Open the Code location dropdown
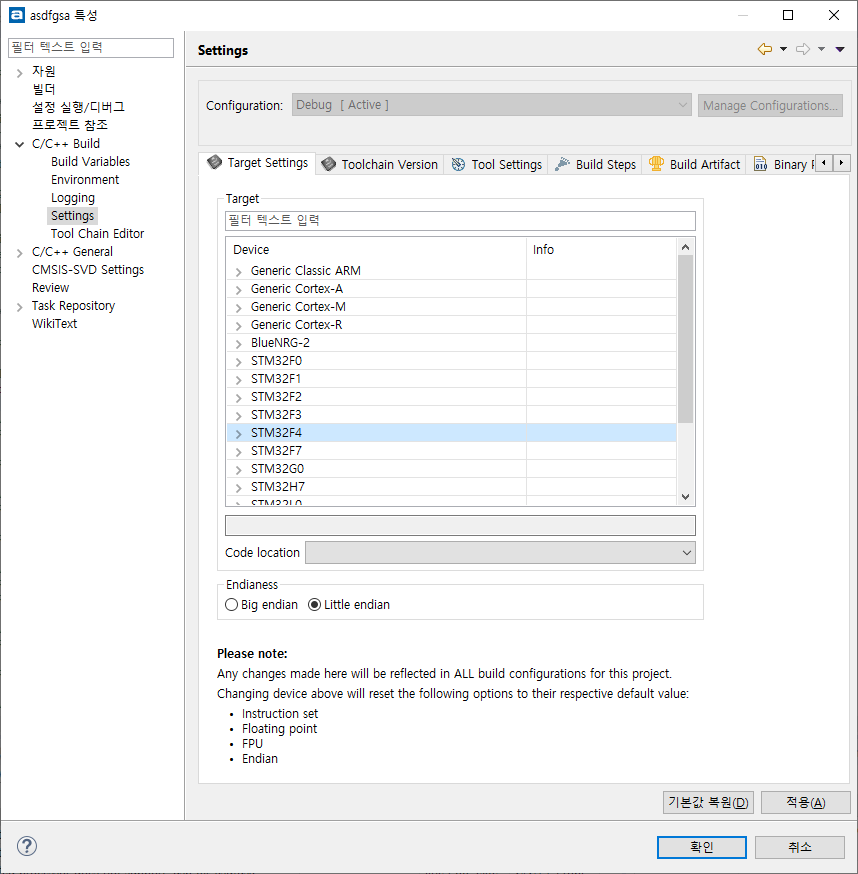This screenshot has height=874, width=858. 500,552
